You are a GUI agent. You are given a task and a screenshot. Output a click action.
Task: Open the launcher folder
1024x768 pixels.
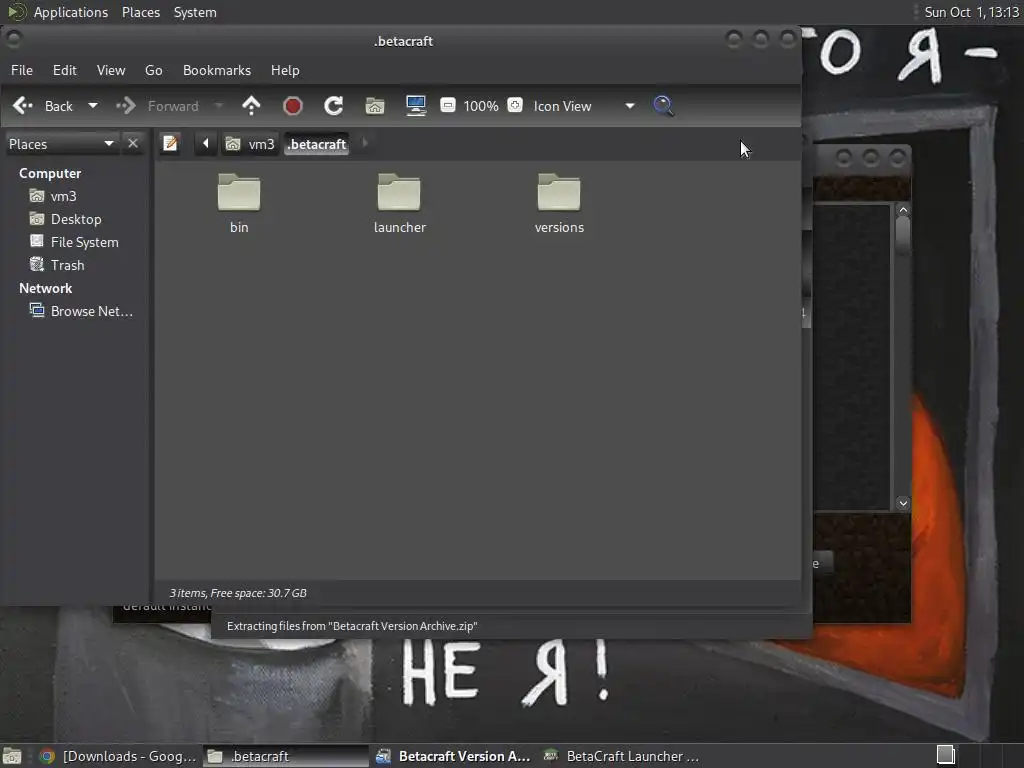[399, 203]
